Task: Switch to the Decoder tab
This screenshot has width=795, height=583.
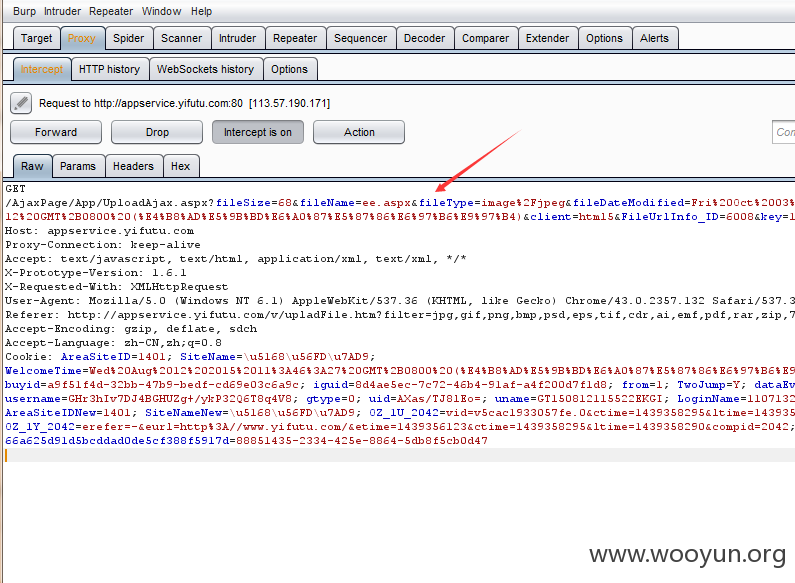Action: pos(424,39)
